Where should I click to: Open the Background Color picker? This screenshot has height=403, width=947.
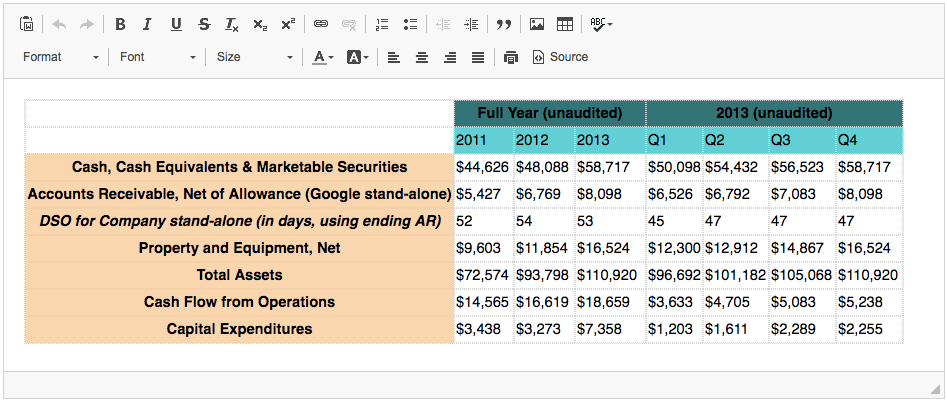358,57
